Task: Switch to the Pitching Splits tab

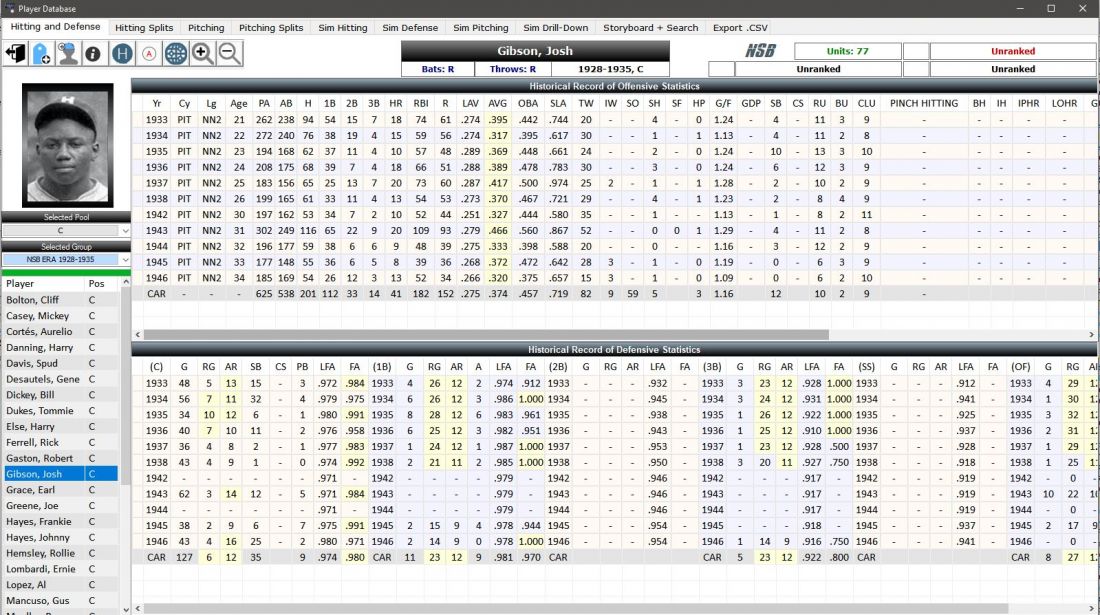Action: (x=270, y=28)
